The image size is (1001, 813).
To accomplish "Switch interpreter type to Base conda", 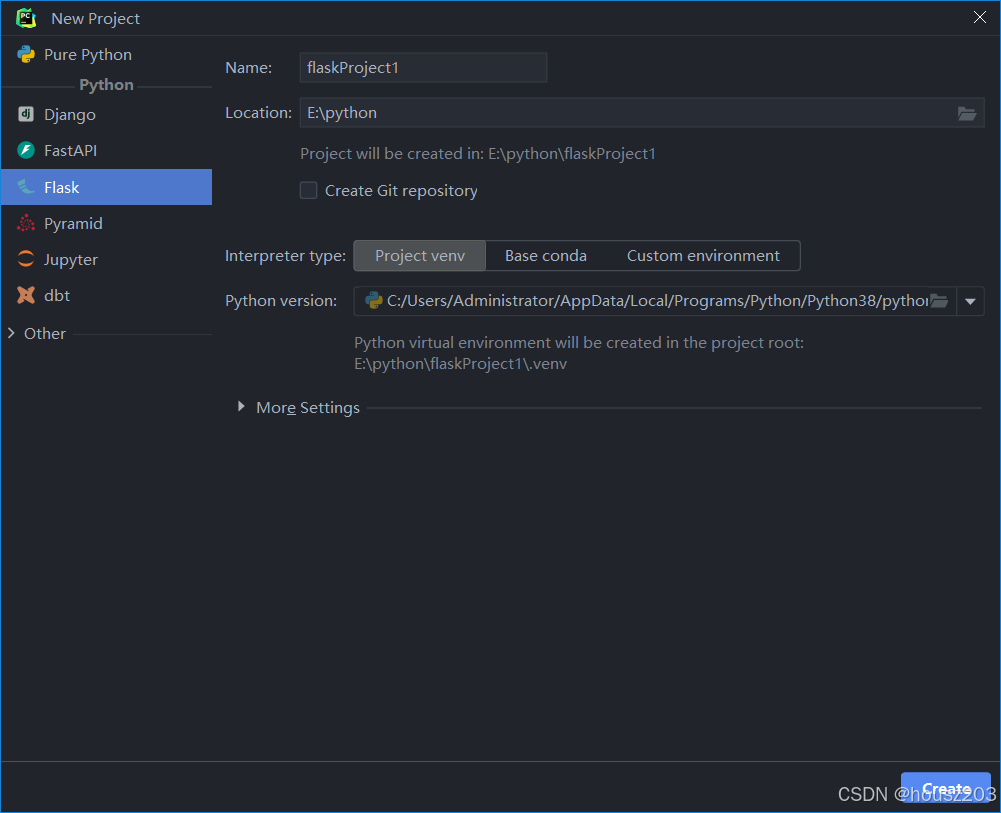I will pos(546,255).
